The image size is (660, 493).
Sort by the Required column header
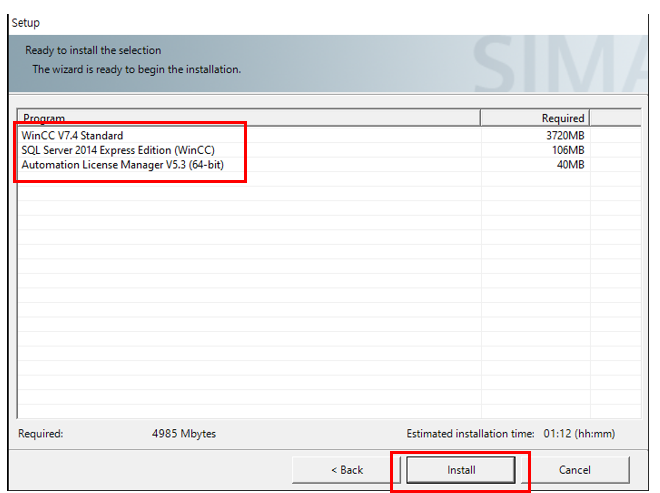(x=535, y=117)
